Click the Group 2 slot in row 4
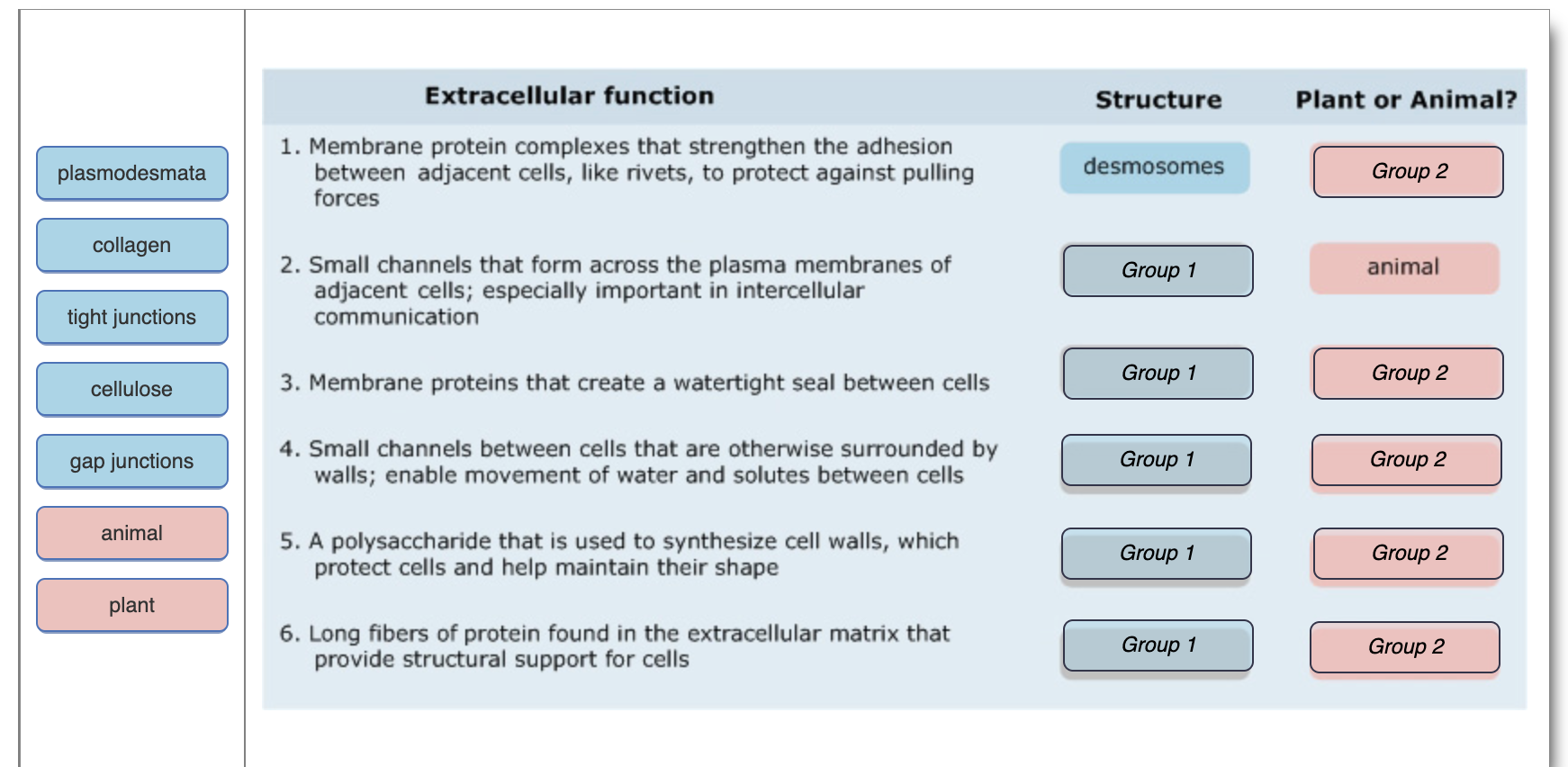This screenshot has width=1568, height=767. [x=1407, y=460]
